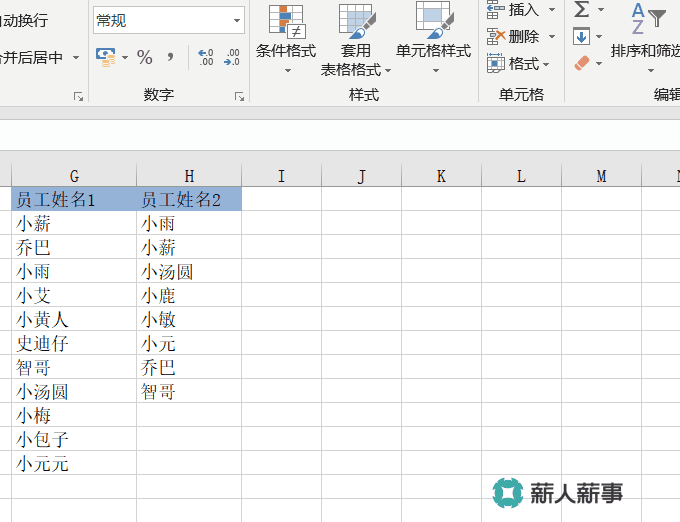Toggle Wrap Text (自动换行) button
The width and height of the screenshot is (680, 522).
[x=23, y=20]
